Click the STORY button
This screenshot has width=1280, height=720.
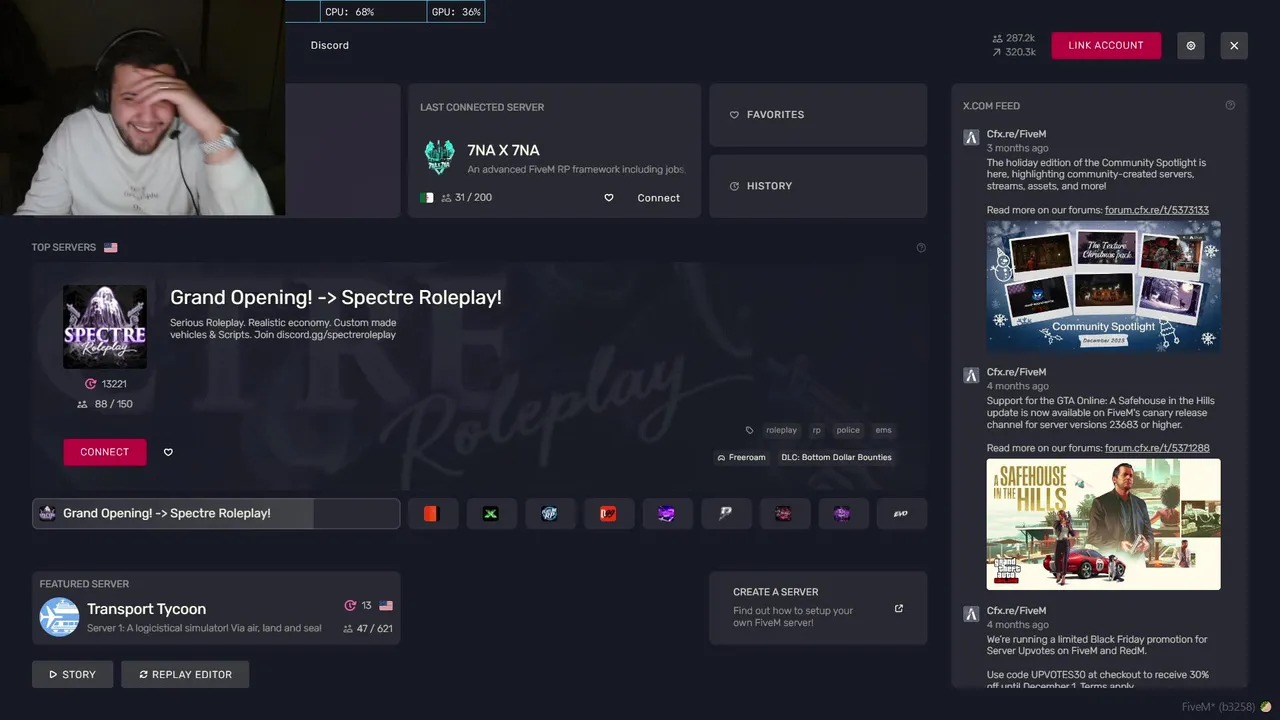click(x=72, y=674)
